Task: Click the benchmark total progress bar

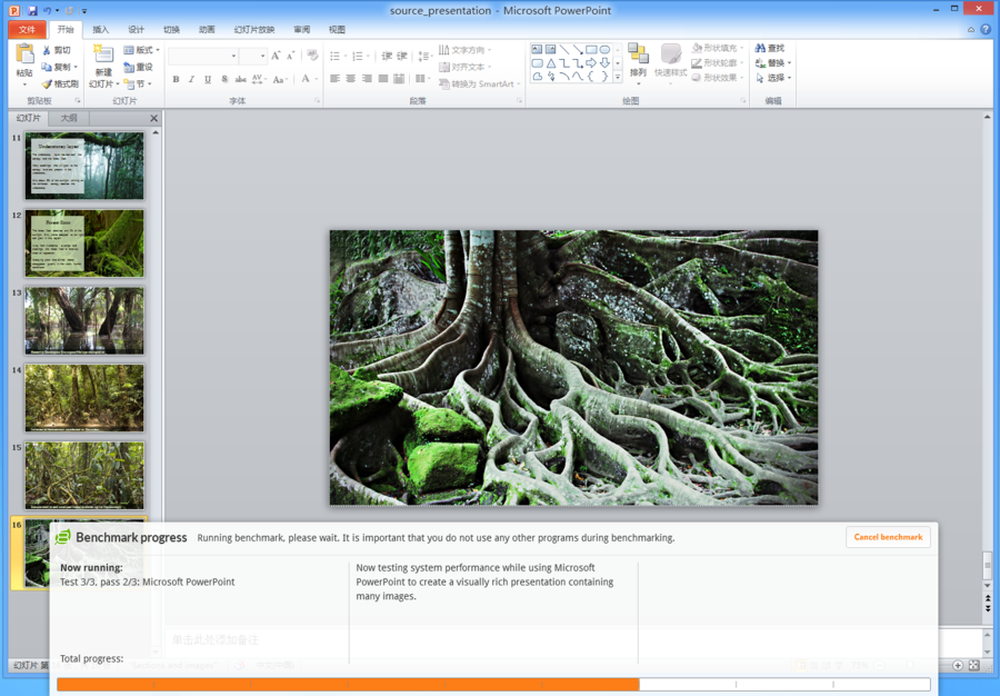Action: (x=493, y=685)
